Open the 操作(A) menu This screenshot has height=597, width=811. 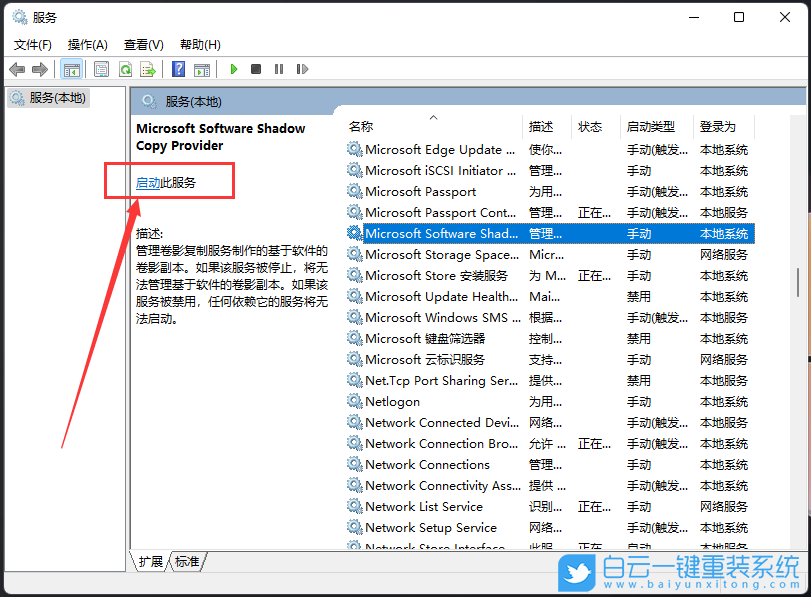[x=87, y=44]
